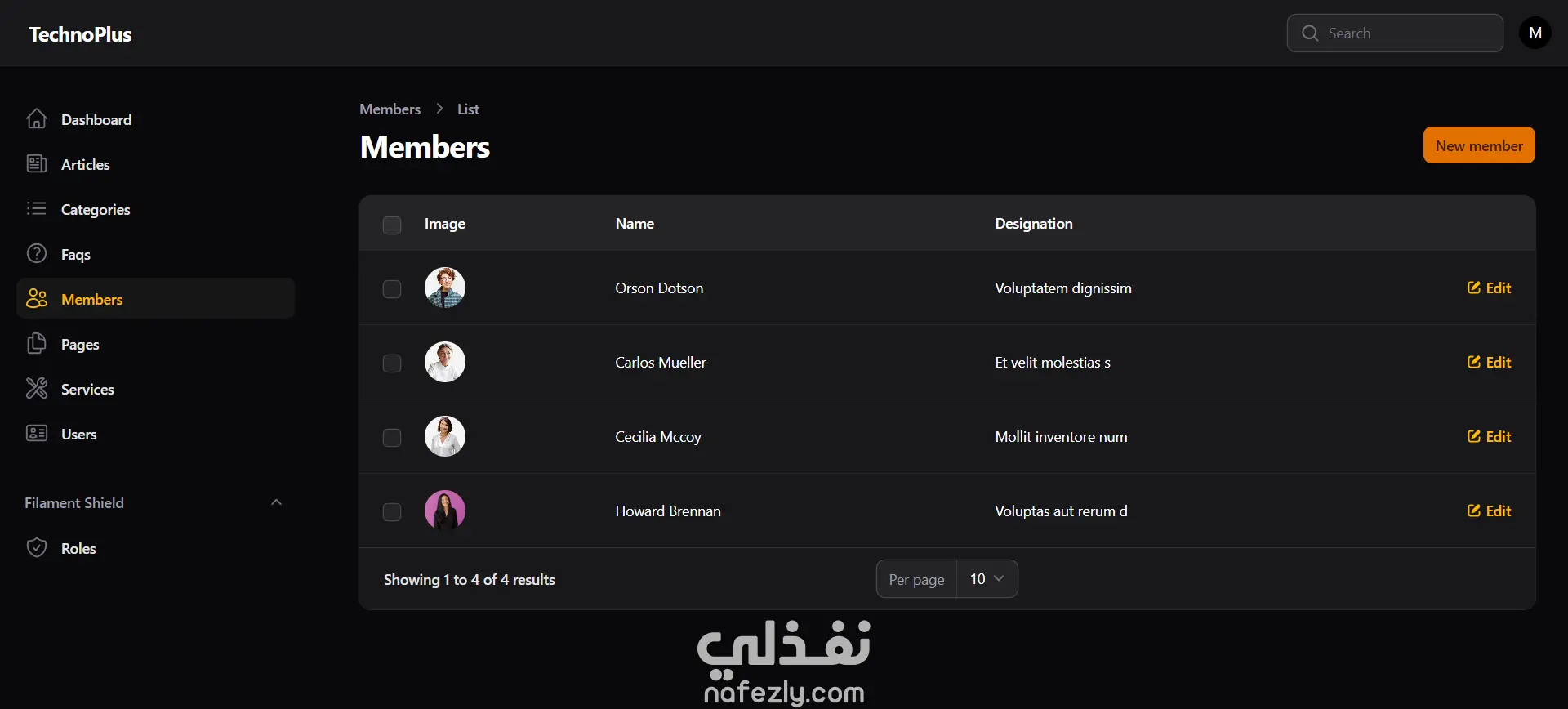Select the Categories list icon

[37, 209]
